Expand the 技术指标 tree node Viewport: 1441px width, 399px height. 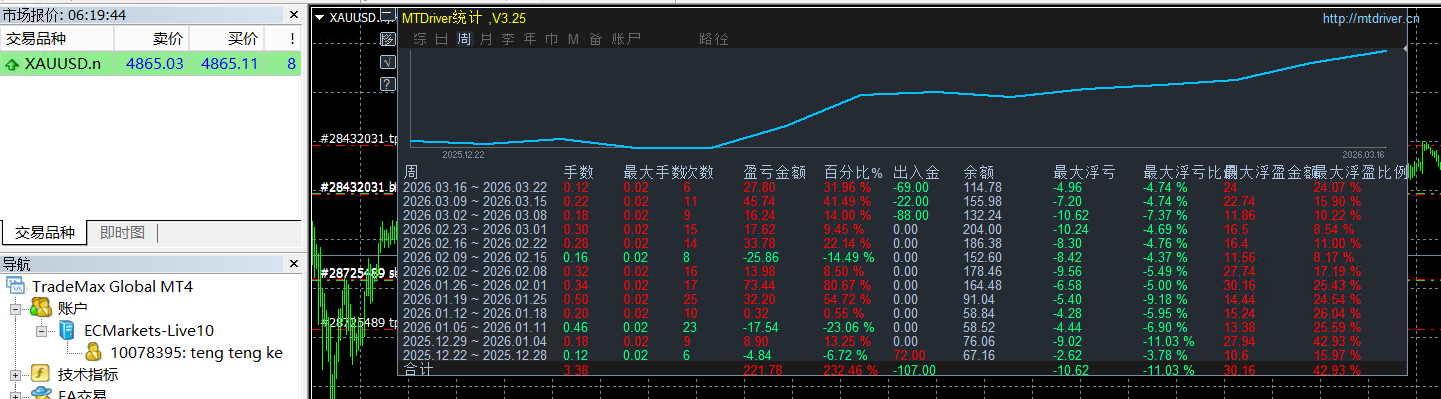15,375
